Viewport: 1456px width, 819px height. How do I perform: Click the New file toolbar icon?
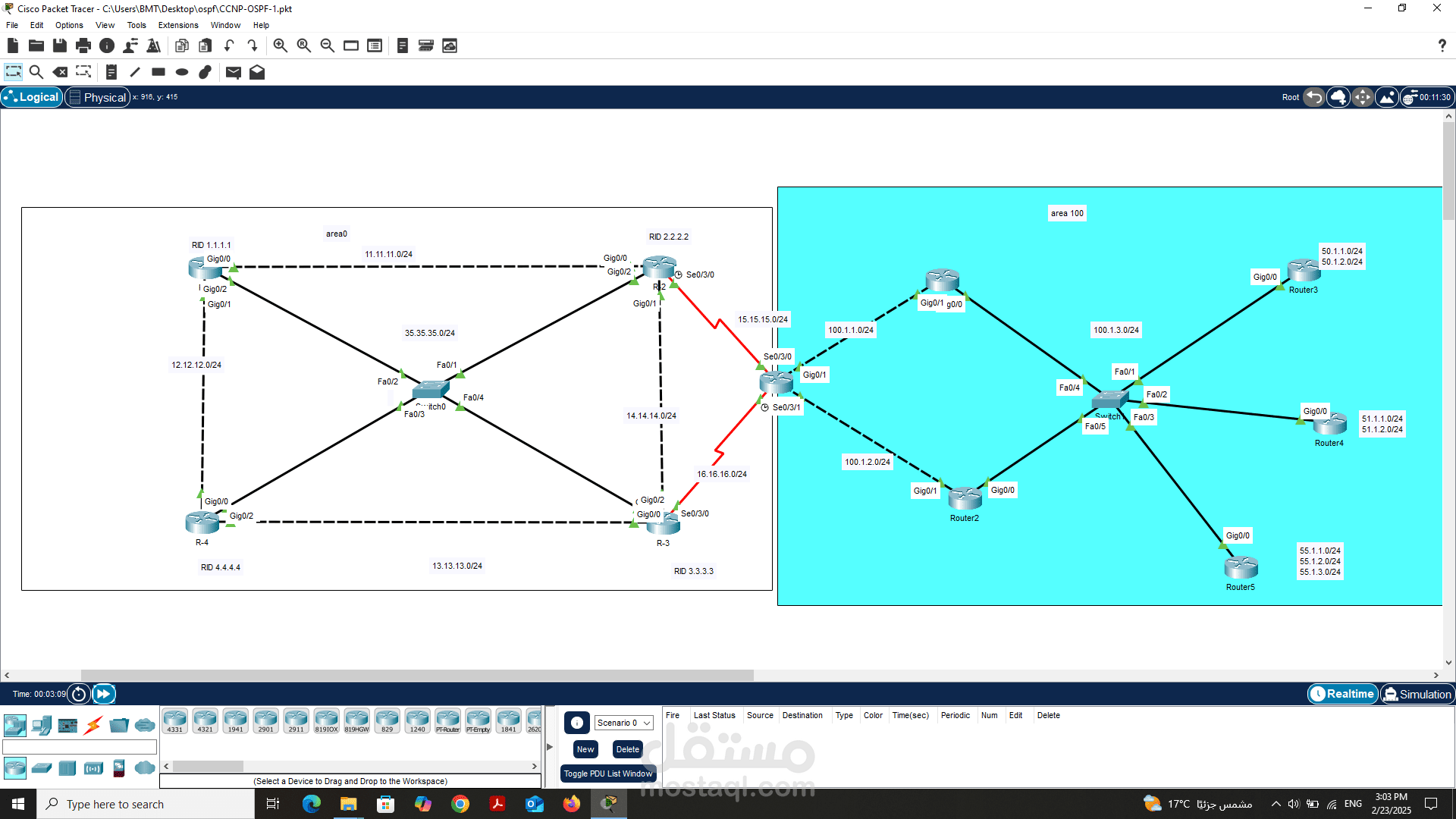coord(13,45)
